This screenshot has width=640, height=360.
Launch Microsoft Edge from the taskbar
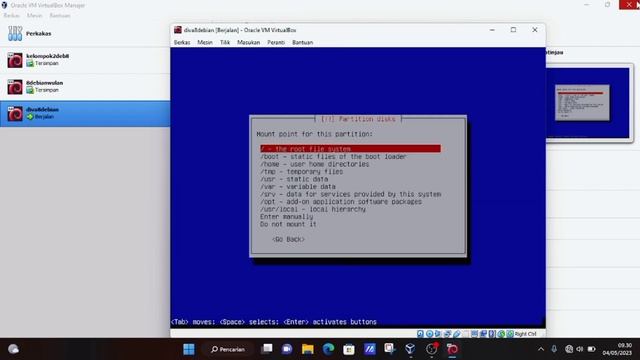(328, 349)
